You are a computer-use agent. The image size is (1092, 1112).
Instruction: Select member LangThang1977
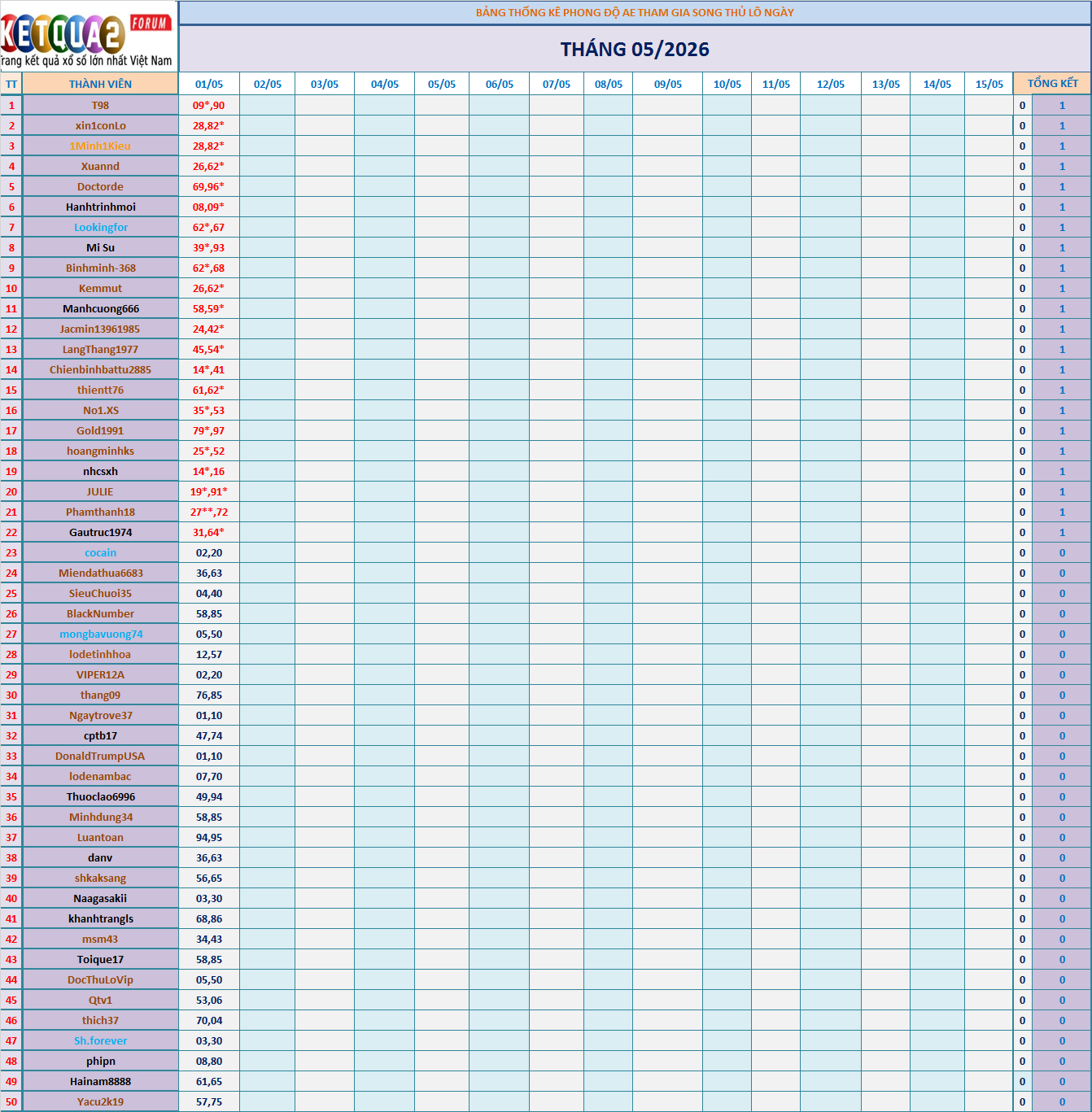click(100, 349)
